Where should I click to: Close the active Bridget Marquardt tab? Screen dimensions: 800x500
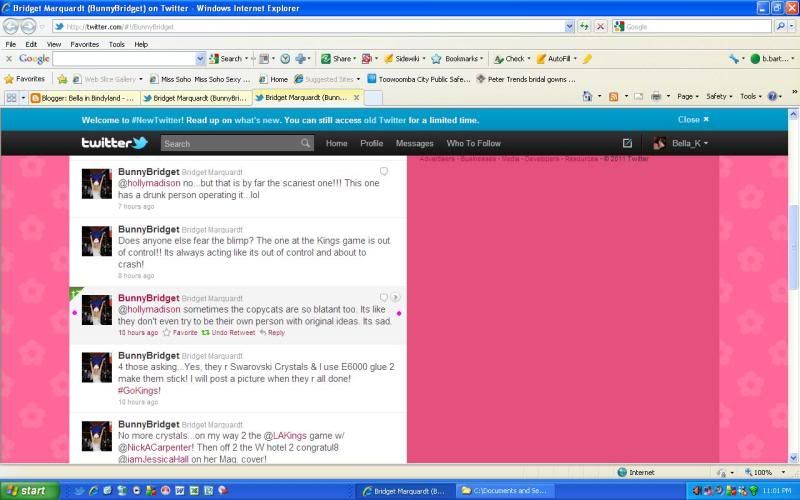pos(357,97)
